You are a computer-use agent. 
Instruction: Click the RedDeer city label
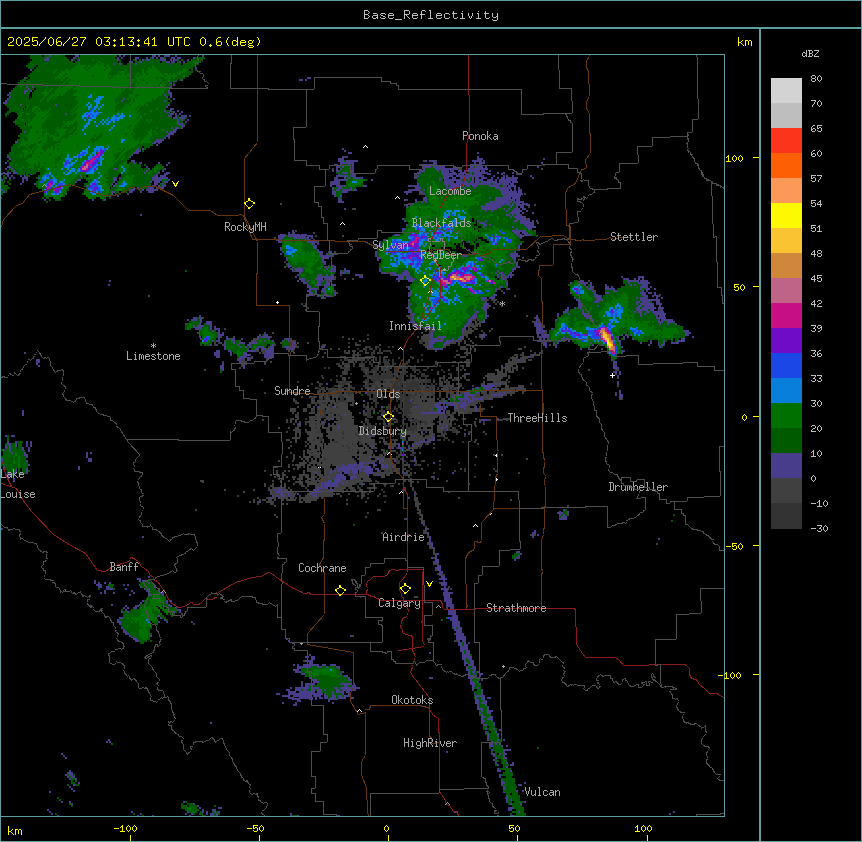click(441, 255)
